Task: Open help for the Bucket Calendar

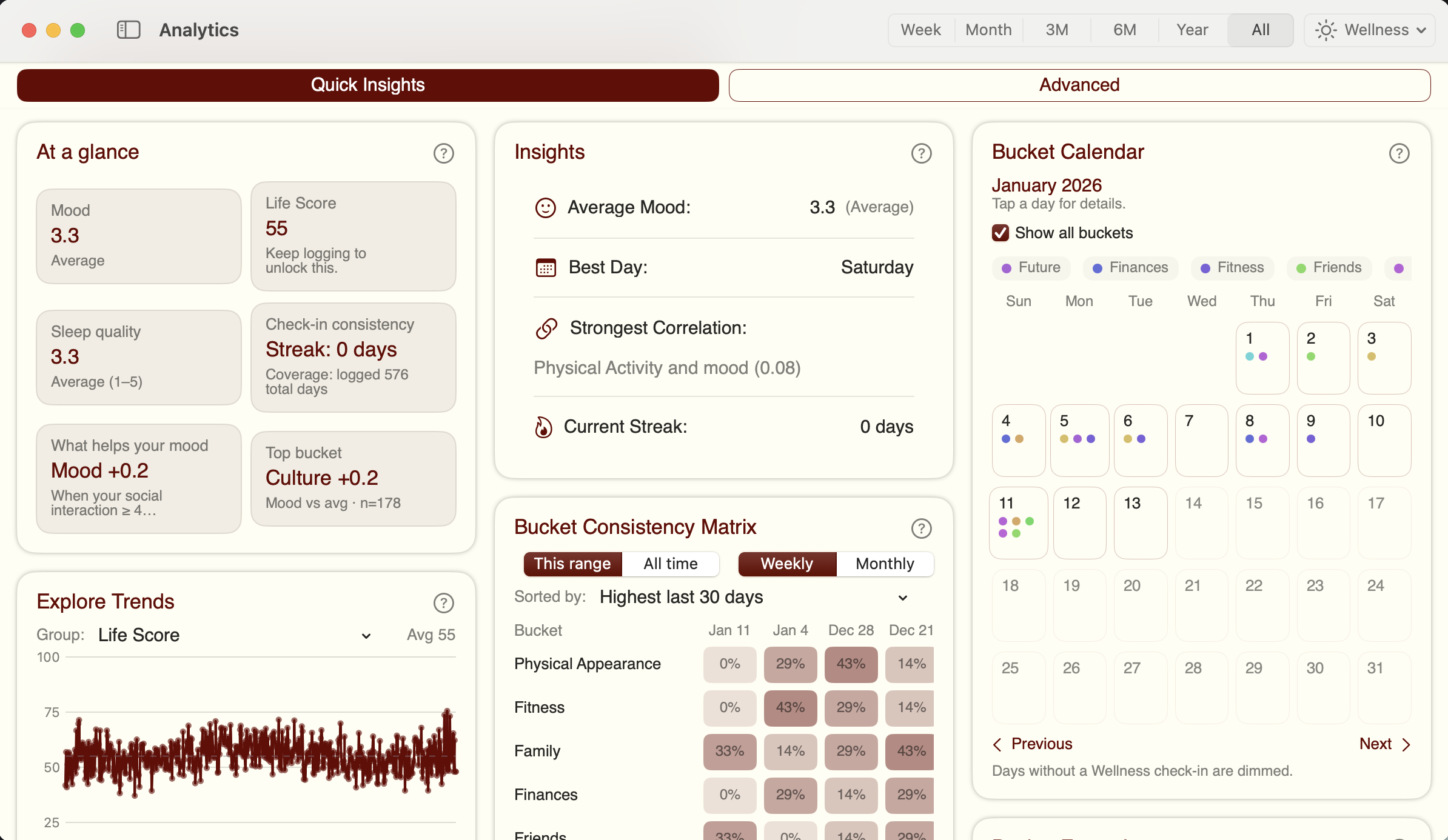Action: pyautogui.click(x=1399, y=153)
